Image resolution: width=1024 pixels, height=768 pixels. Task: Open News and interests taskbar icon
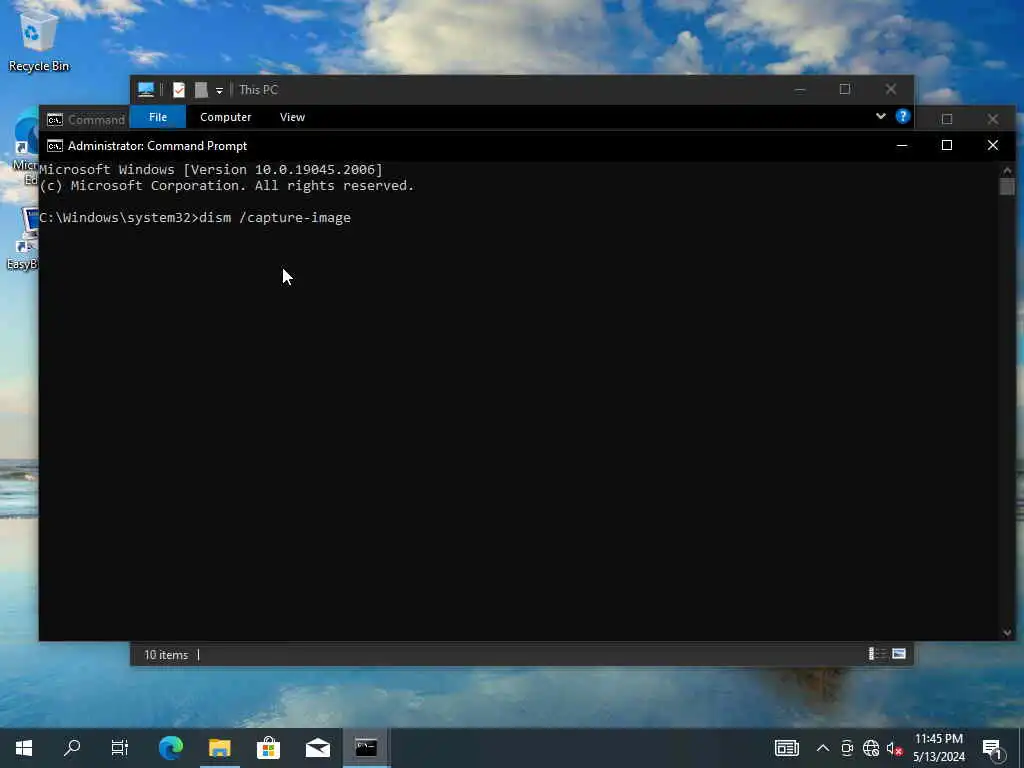(786, 748)
